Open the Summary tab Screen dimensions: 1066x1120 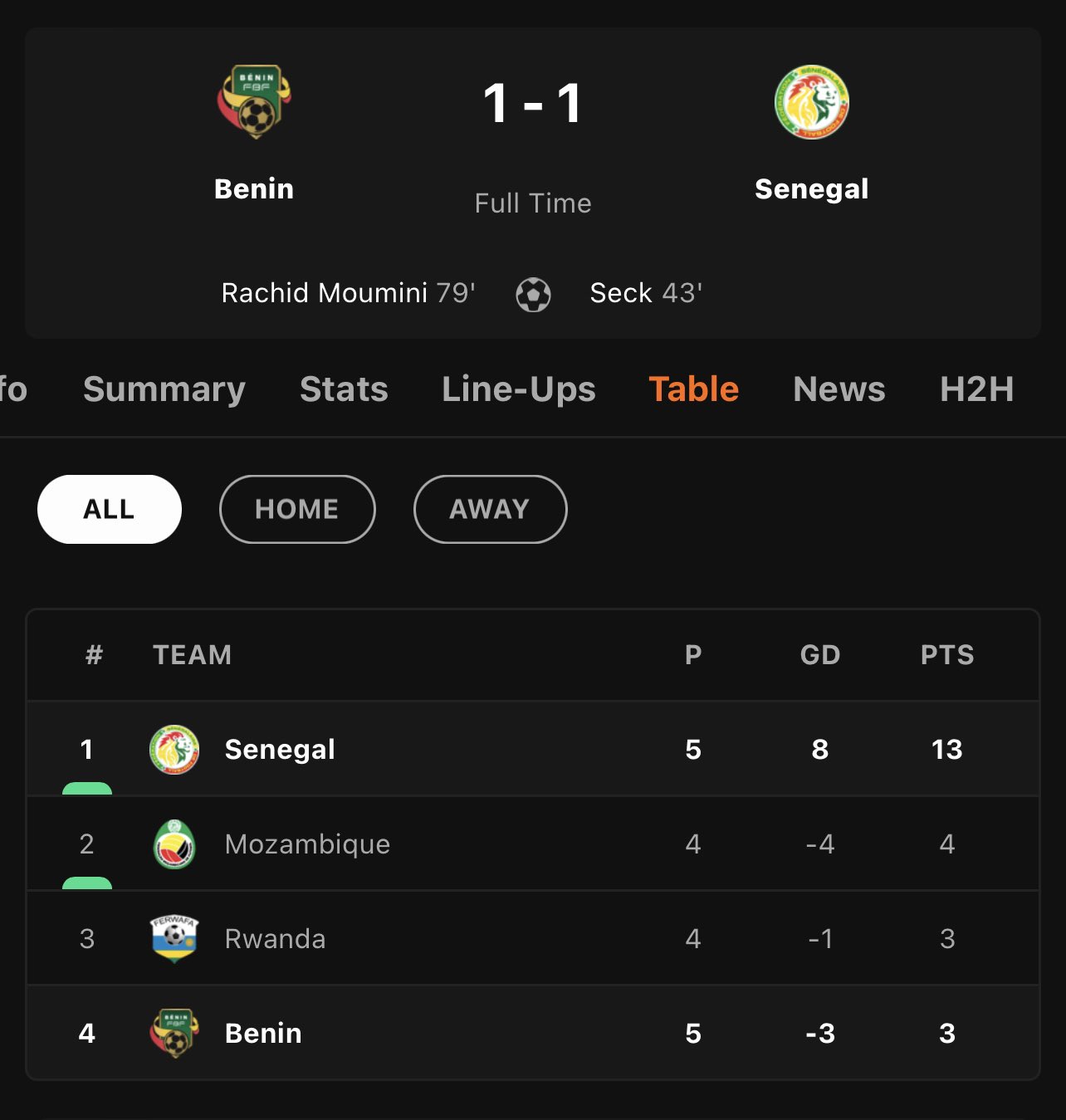coord(164,389)
